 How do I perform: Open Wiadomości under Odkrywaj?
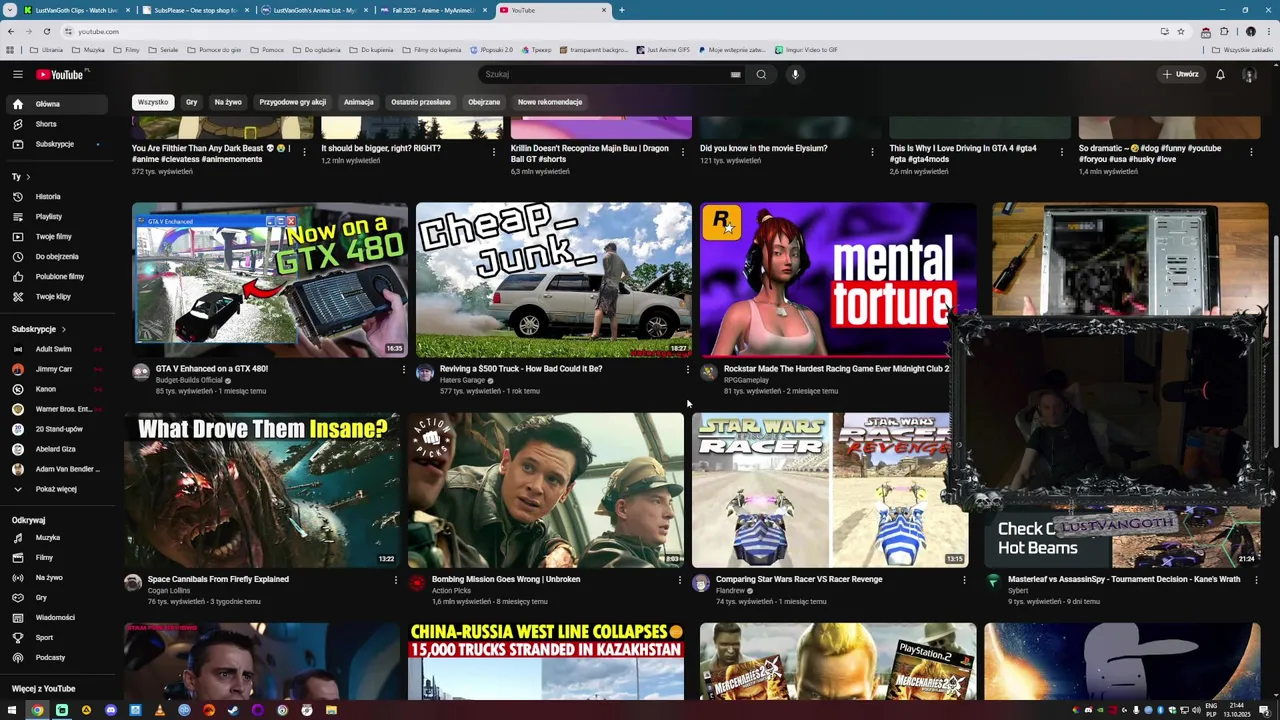click(59, 618)
